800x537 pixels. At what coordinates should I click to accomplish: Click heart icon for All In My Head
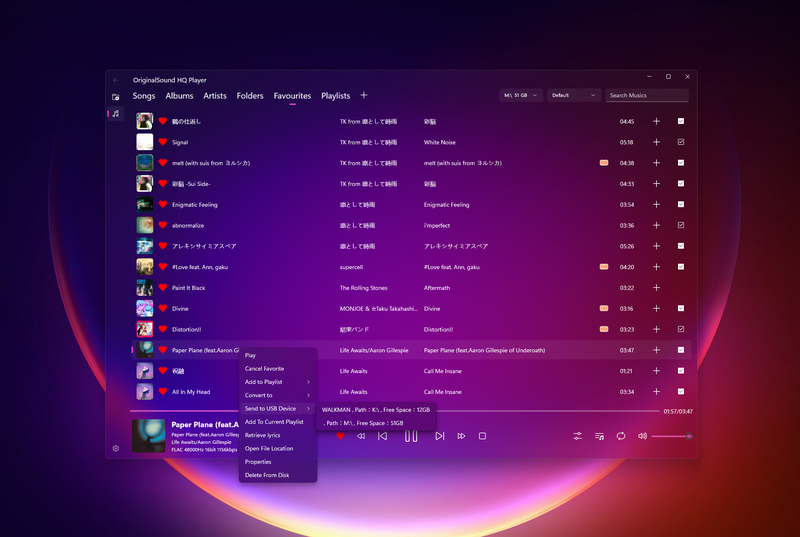point(163,391)
